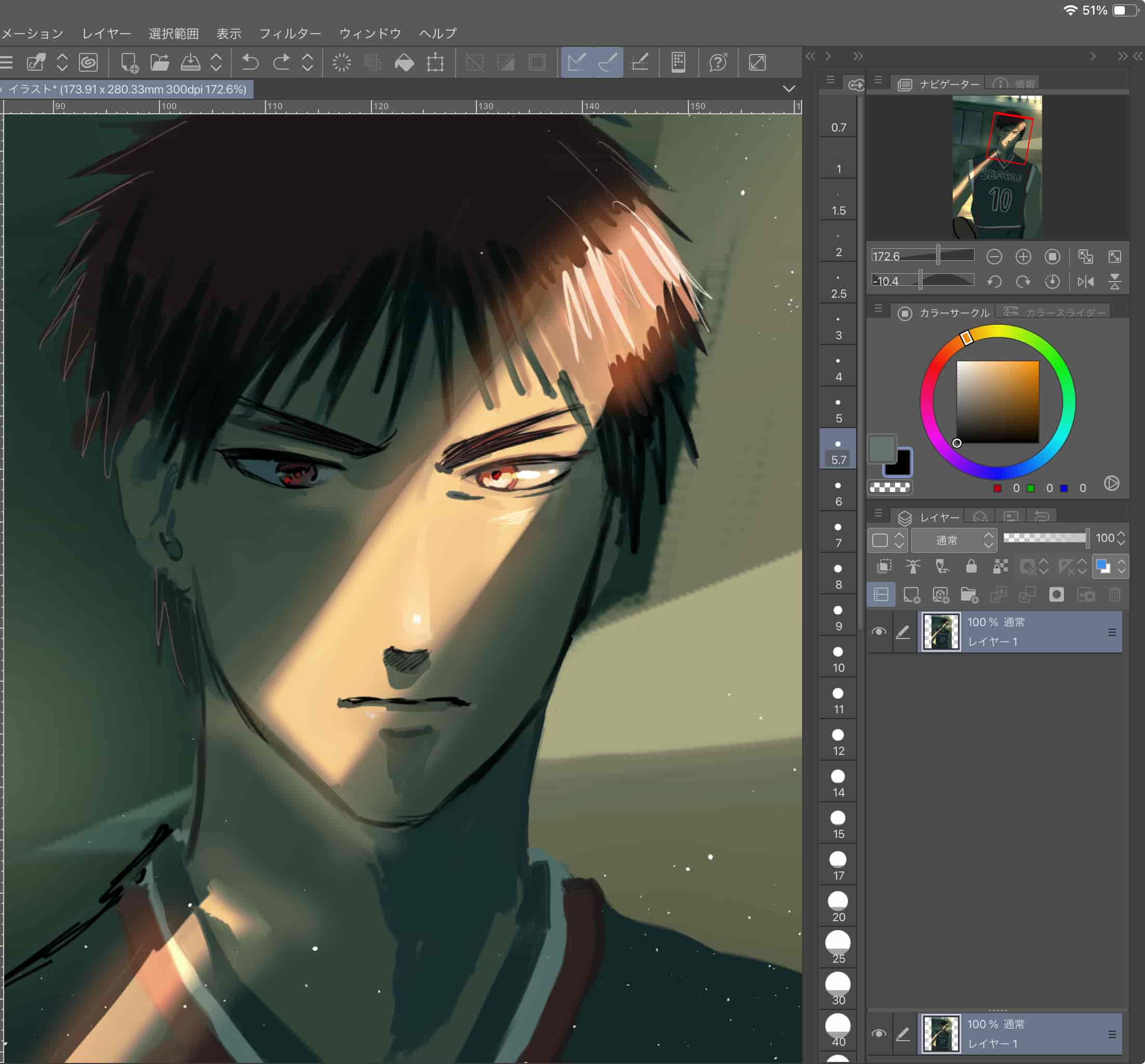
Task: Zoom in with the navigator plus icon
Action: click(1023, 257)
